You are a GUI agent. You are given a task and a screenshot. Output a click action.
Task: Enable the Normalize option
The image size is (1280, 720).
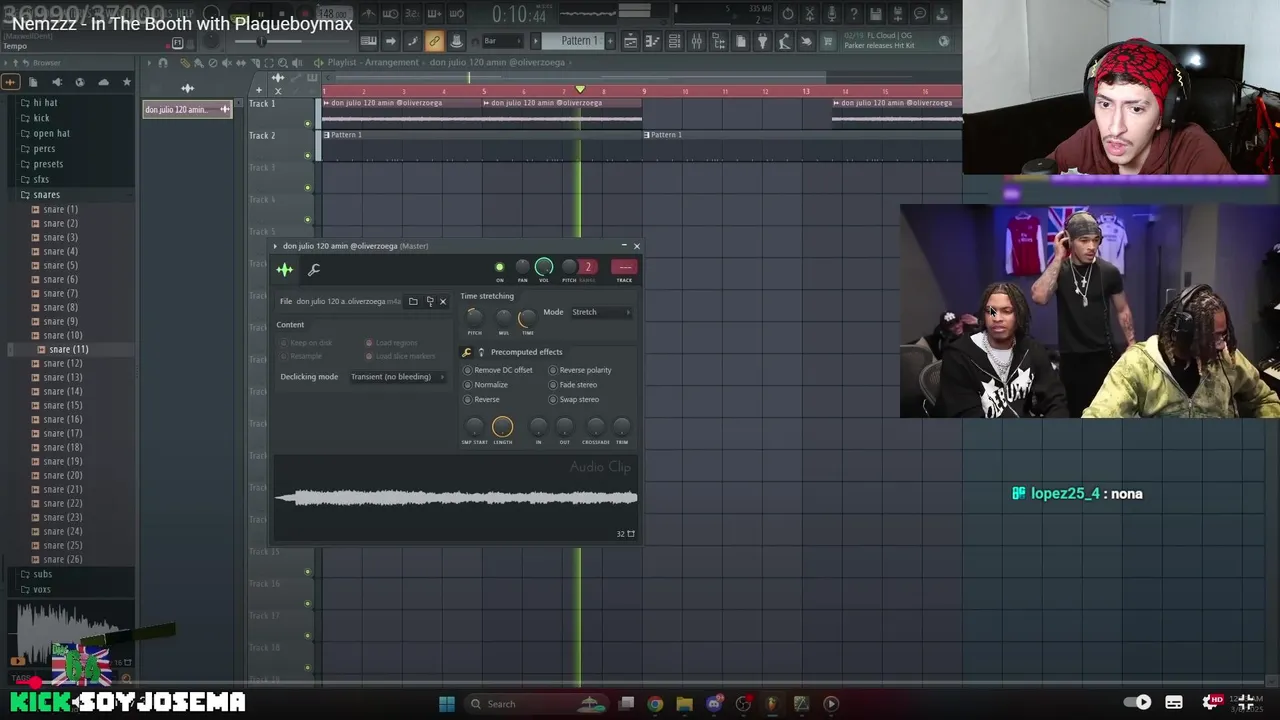point(486,385)
